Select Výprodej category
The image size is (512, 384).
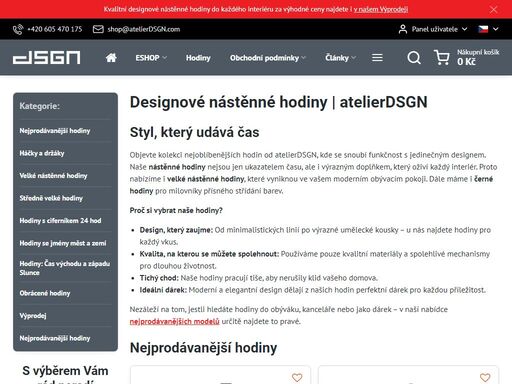(33, 316)
